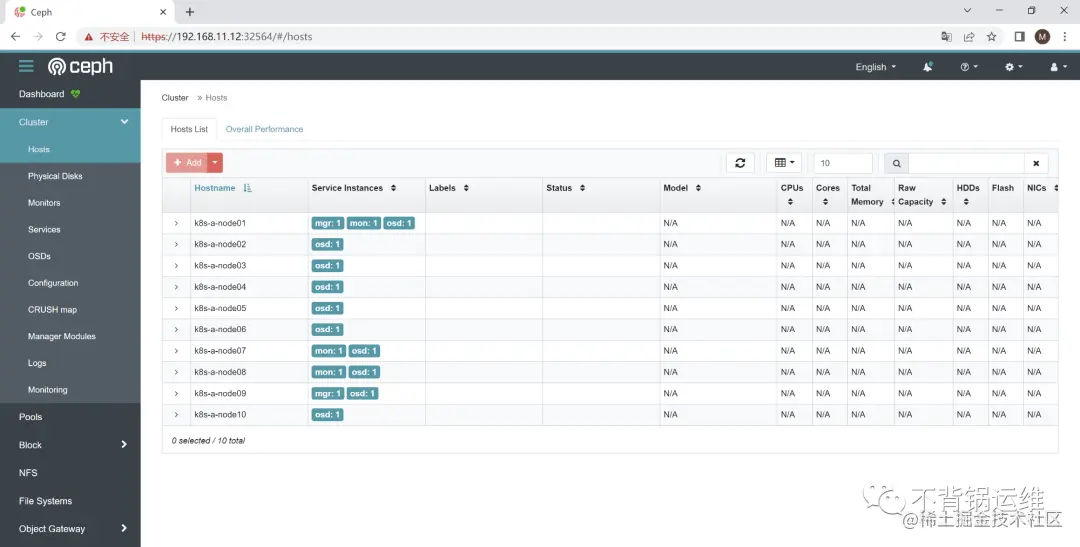This screenshot has width=1080, height=547.
Task: Expand row details for k8s-a-node10
Action: coord(176,415)
